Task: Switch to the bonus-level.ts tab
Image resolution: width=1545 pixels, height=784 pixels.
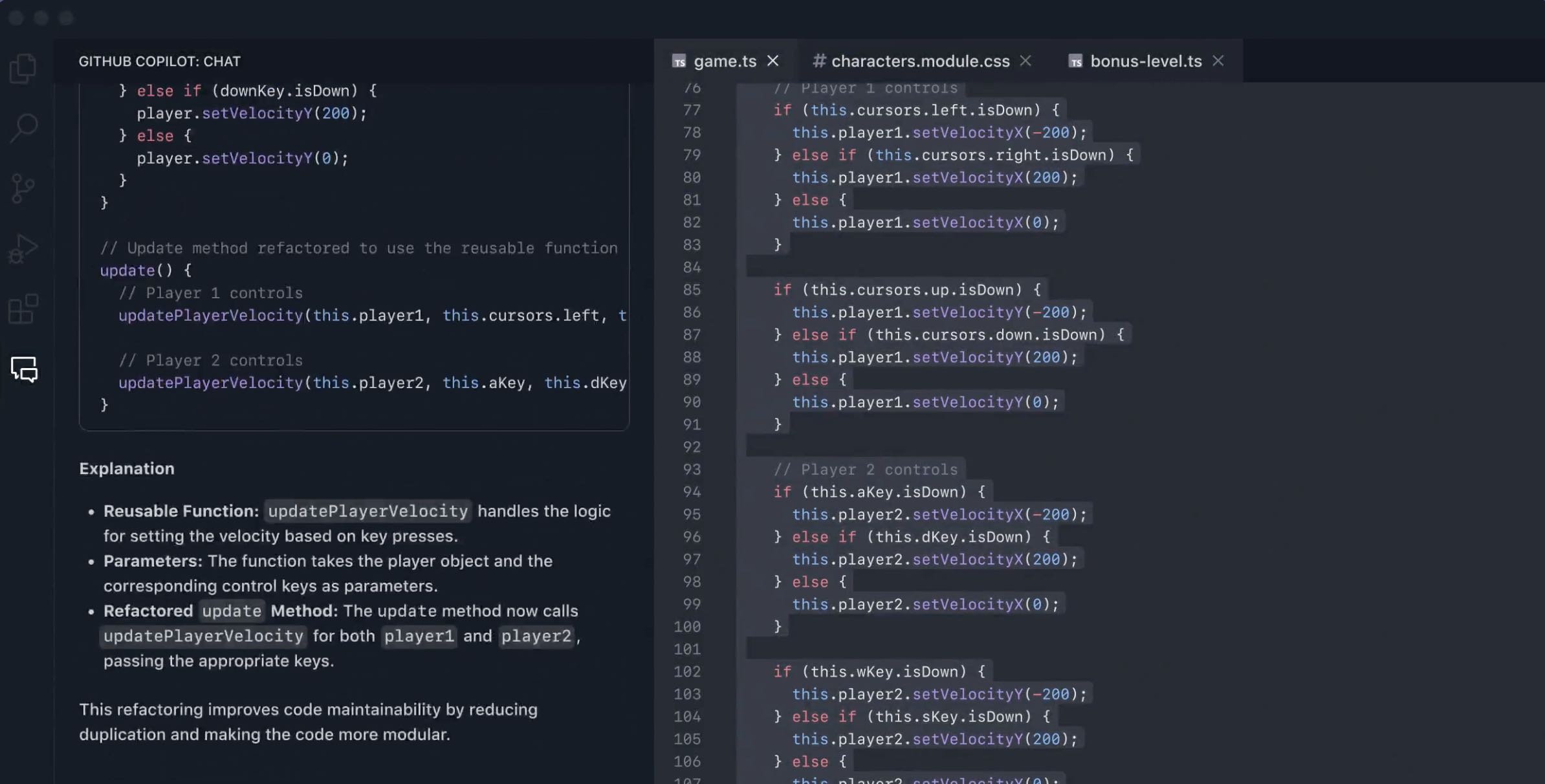Action: (x=1146, y=61)
